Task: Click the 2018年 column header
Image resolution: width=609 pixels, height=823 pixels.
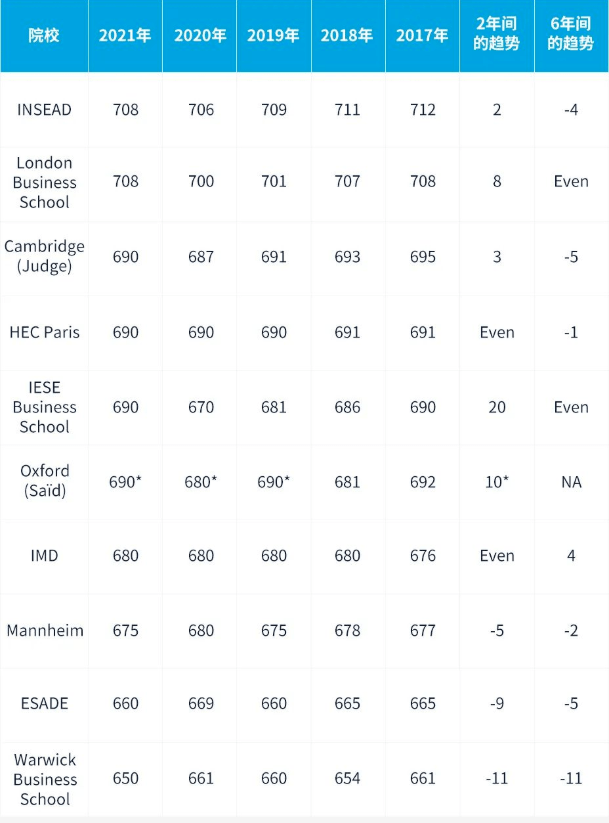Action: [347, 35]
